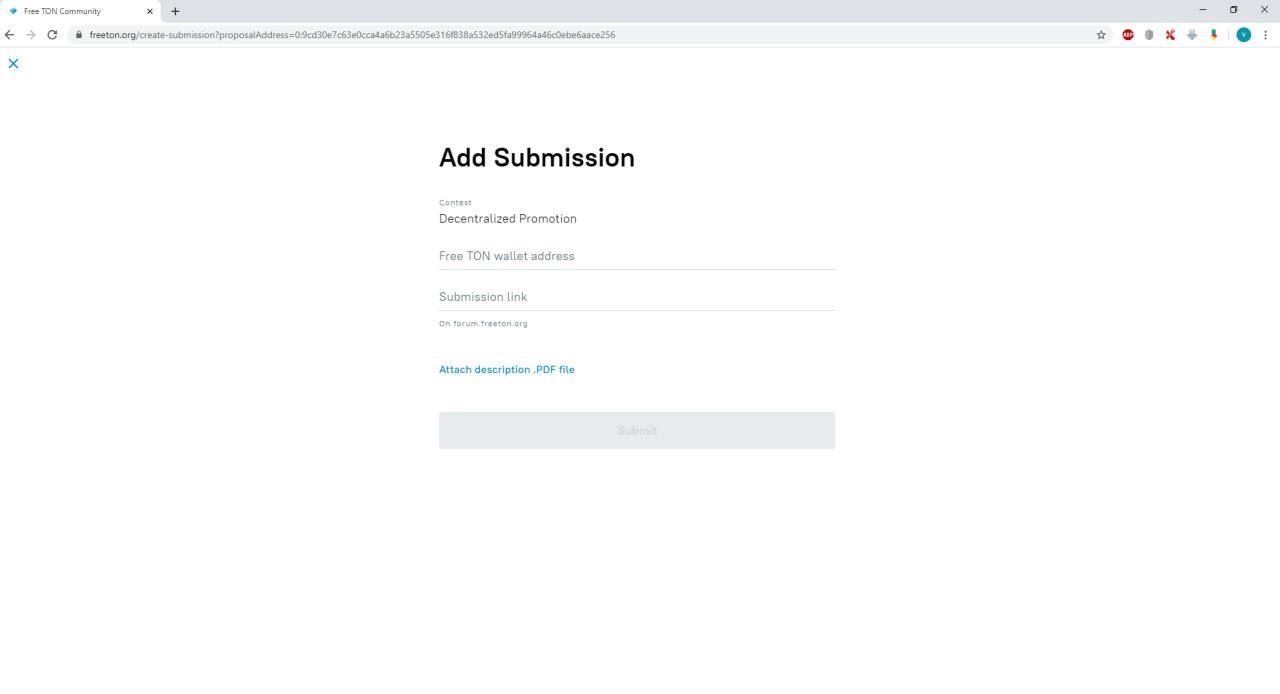
Task: Click the gray download arrow extension
Action: 1192,35
